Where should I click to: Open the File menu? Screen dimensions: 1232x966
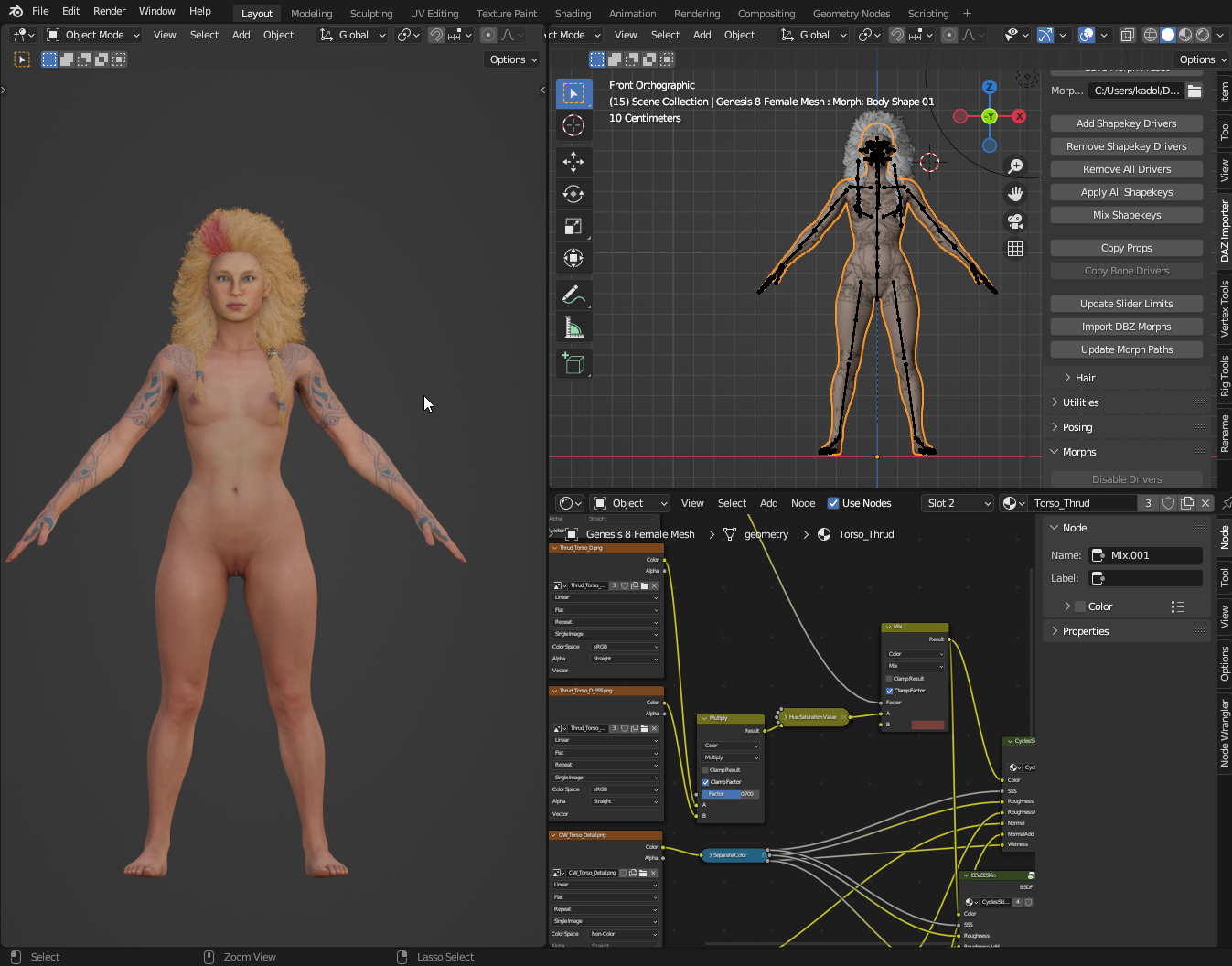click(40, 11)
